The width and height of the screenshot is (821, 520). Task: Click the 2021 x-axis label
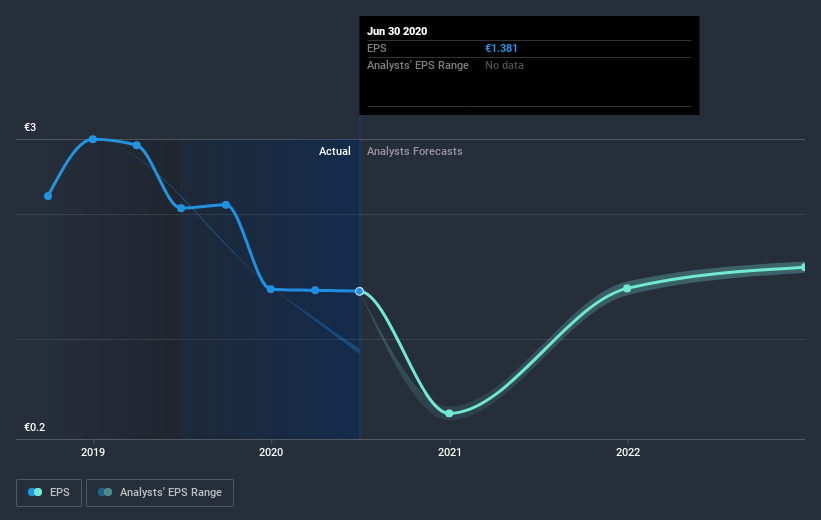(449, 452)
